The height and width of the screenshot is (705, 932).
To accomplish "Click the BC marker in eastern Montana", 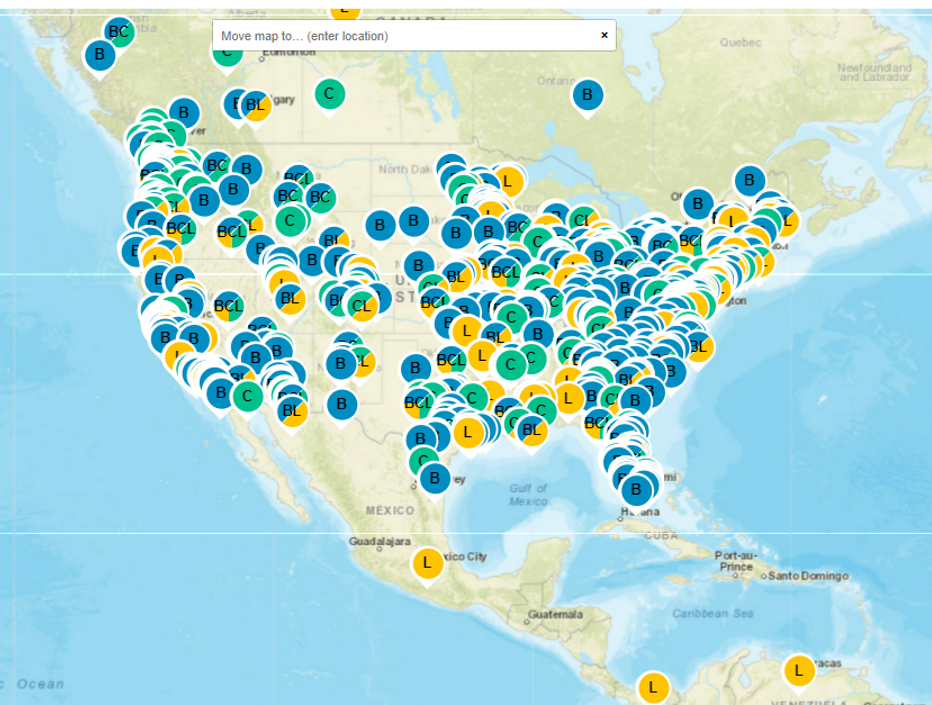I will pyautogui.click(x=319, y=197).
